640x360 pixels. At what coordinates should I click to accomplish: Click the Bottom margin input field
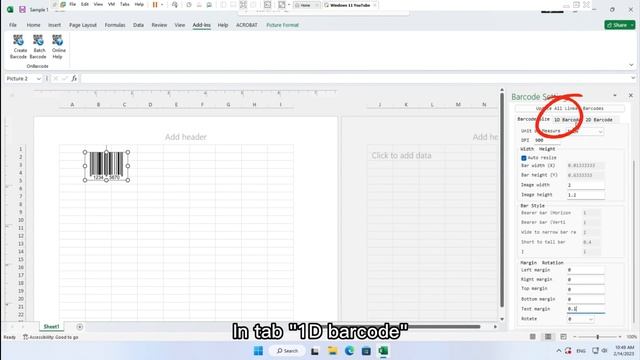pyautogui.click(x=586, y=299)
